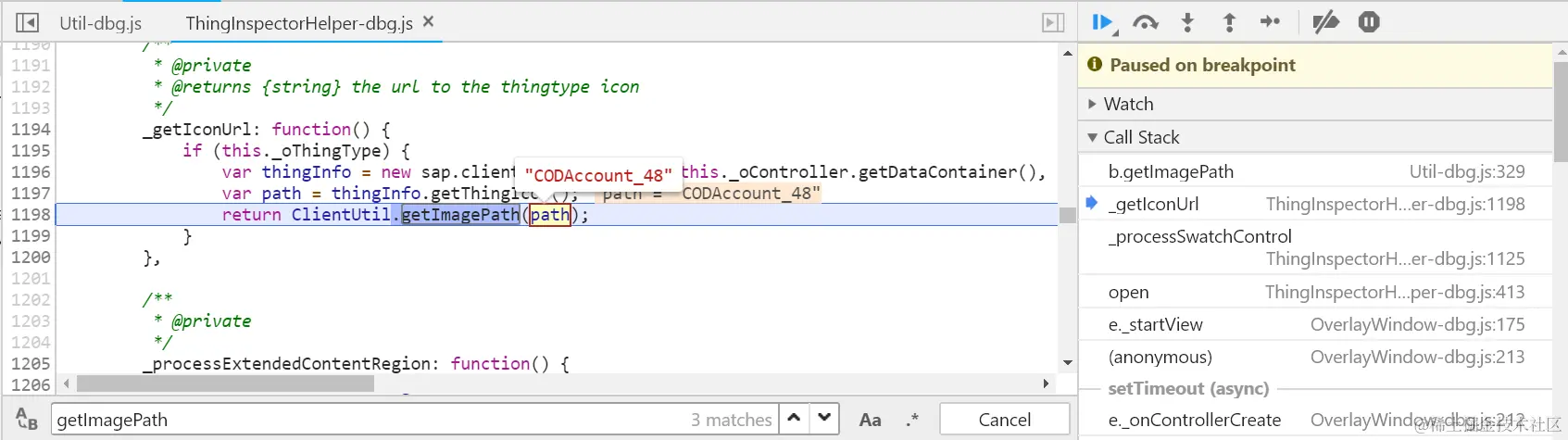Viewport: 1568px width, 440px height.
Task: Click the Step button
Action: [x=1270, y=22]
